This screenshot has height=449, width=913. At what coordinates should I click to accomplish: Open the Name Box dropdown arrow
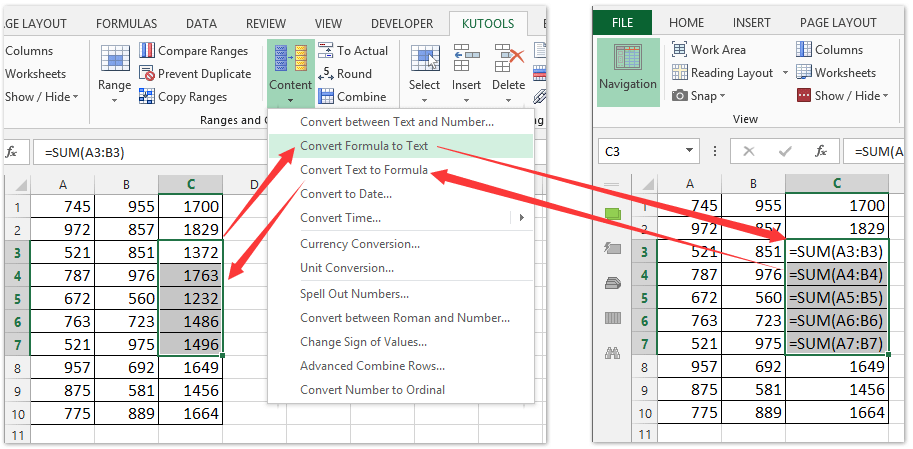pos(689,152)
